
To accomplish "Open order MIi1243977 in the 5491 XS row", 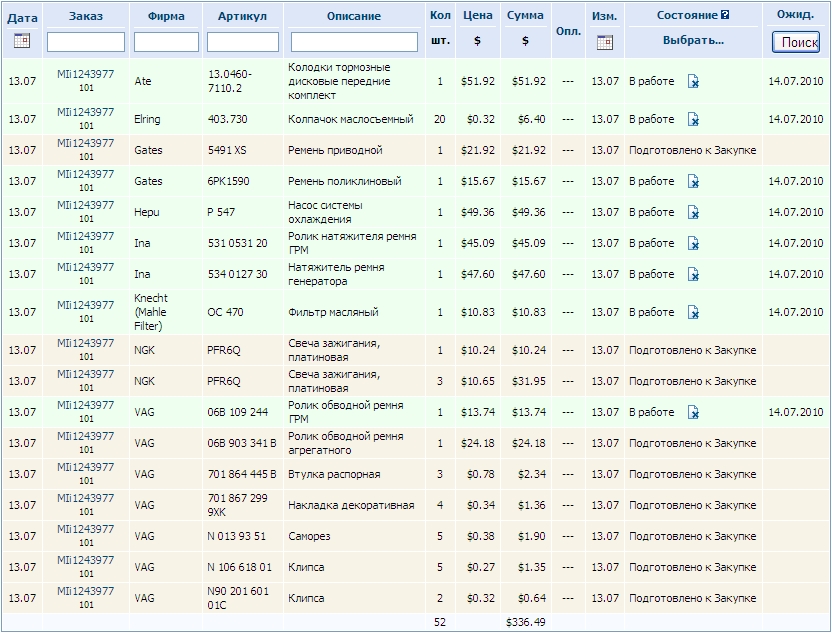I will tap(85, 143).
